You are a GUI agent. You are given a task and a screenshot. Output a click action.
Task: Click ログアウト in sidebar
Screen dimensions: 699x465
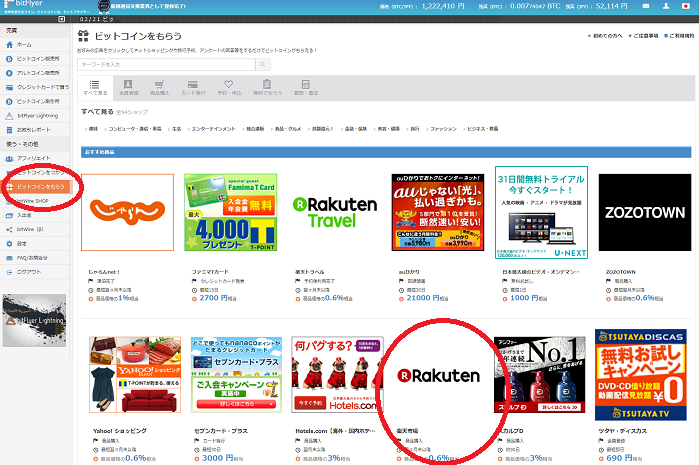[x=29, y=270]
